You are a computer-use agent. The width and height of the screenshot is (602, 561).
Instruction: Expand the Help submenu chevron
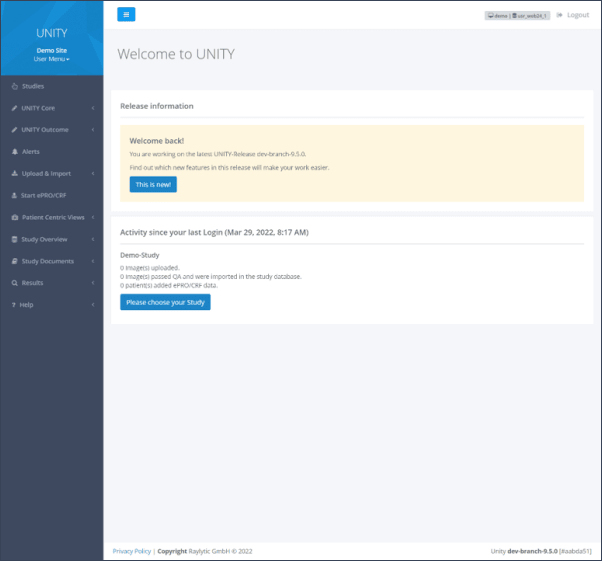point(92,305)
